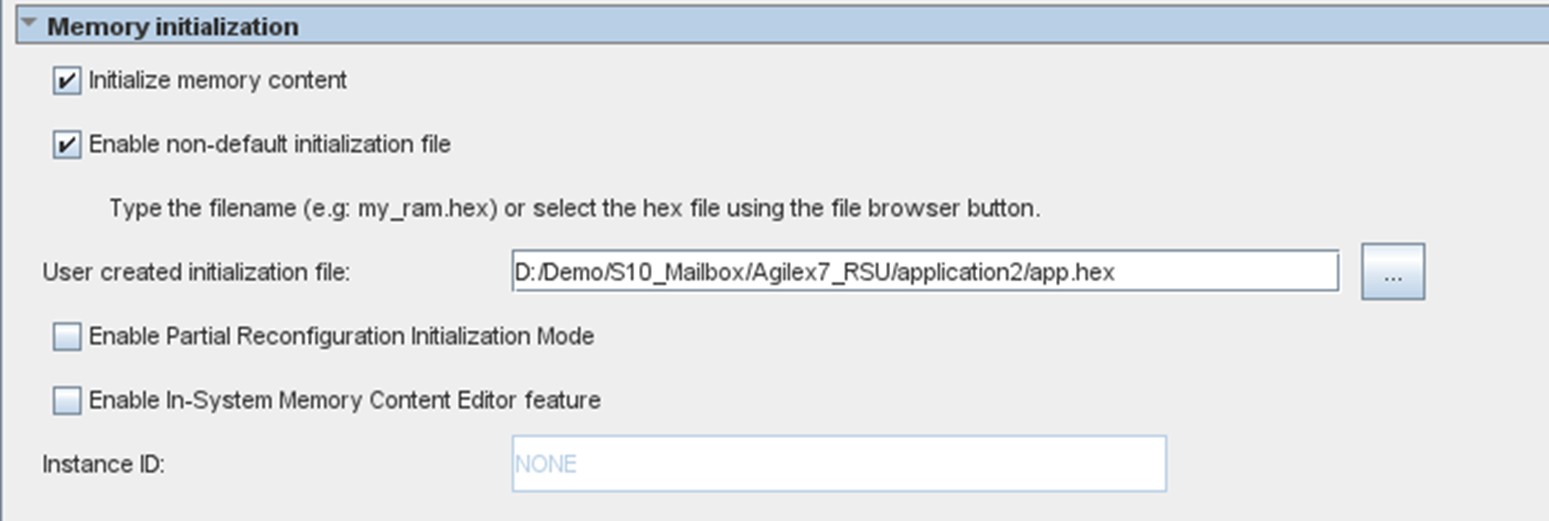Select the NONE value in Instance ID

coord(546,464)
